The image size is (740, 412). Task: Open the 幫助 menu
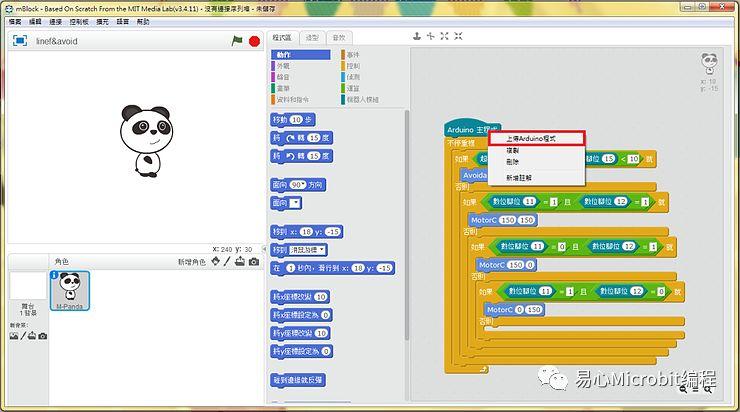143,22
